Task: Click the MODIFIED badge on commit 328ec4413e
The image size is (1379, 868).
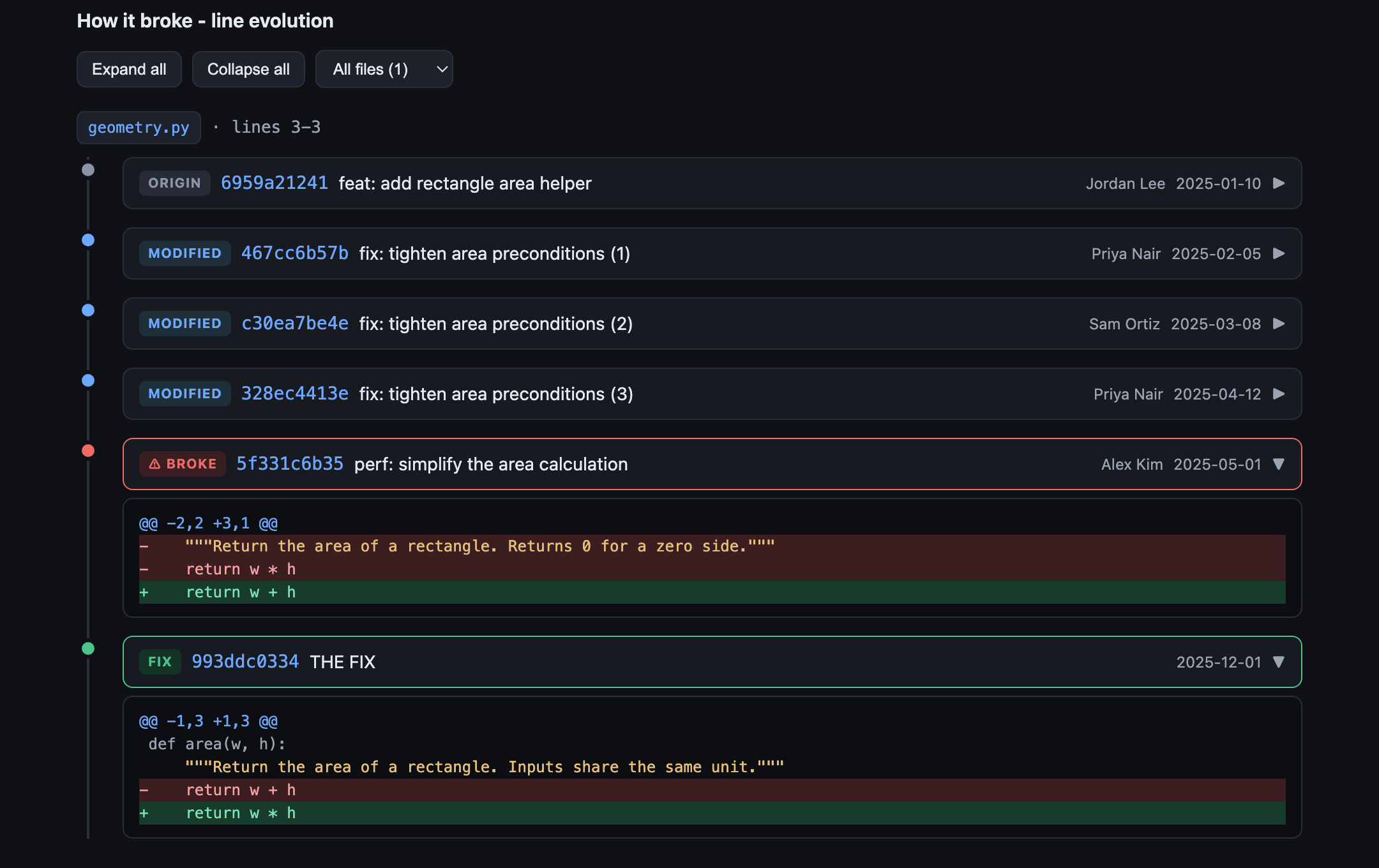Action: [x=185, y=394]
